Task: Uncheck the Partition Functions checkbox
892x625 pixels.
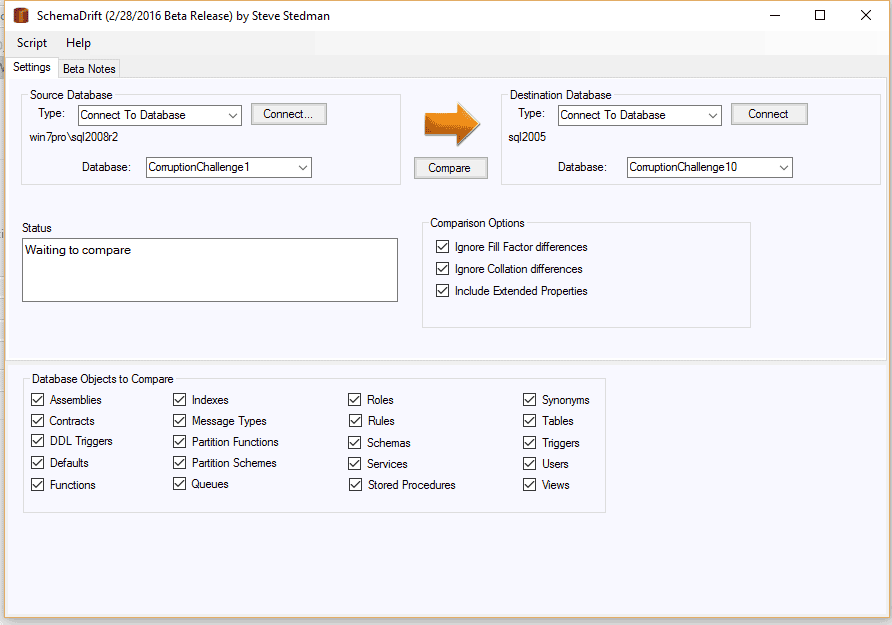Action: 179,441
